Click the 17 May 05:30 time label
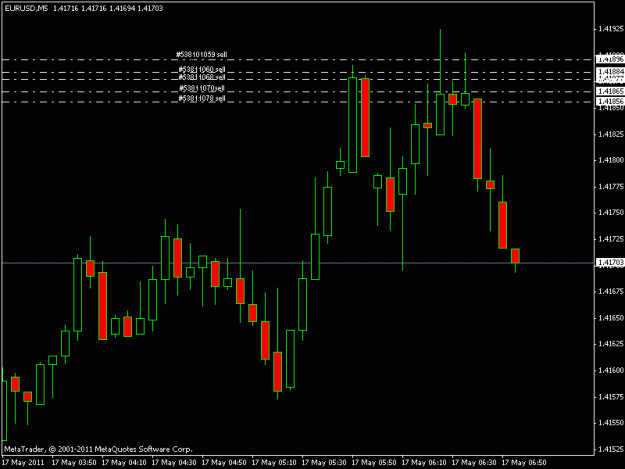The image size is (625, 469). point(324,463)
